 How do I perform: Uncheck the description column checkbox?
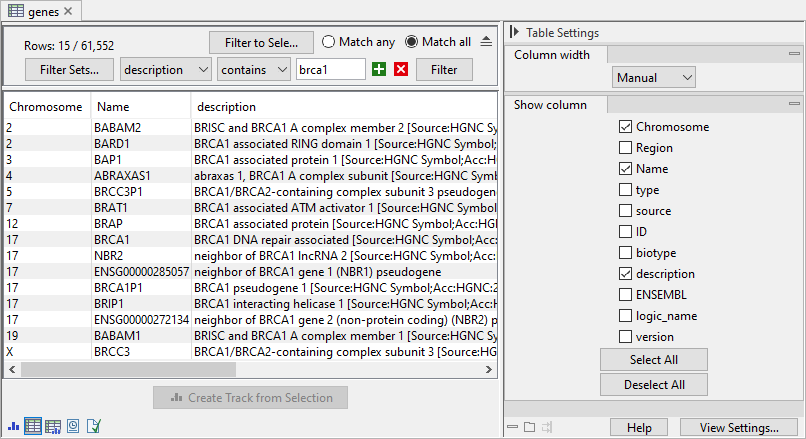626,274
